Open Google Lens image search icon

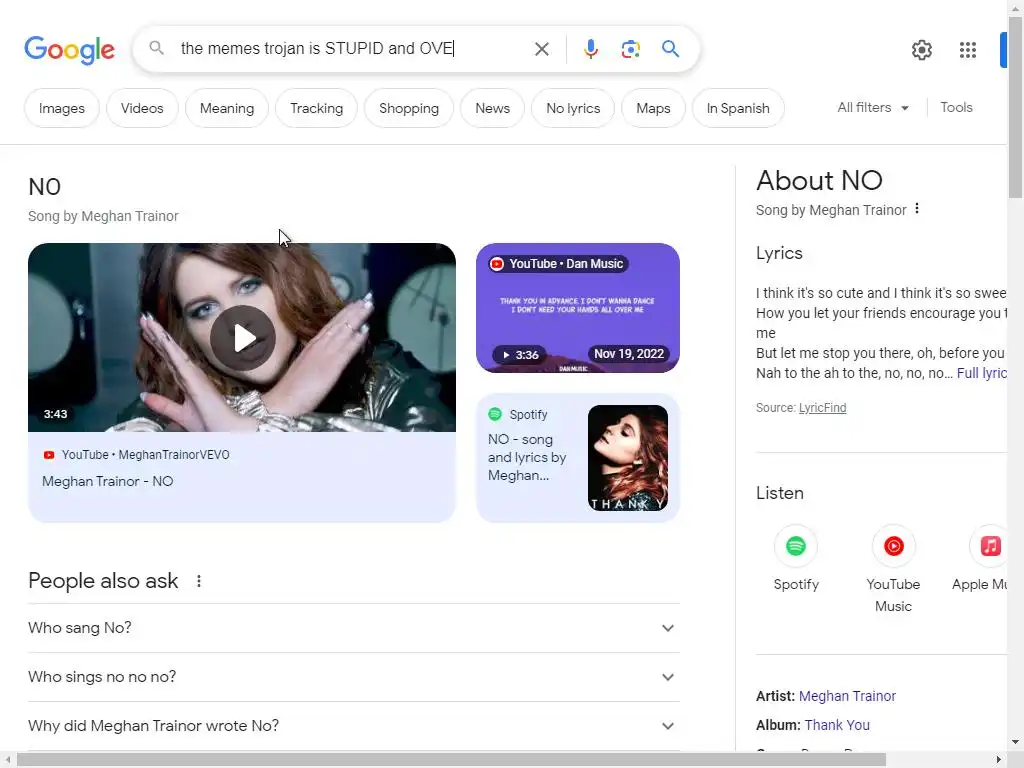coord(630,49)
